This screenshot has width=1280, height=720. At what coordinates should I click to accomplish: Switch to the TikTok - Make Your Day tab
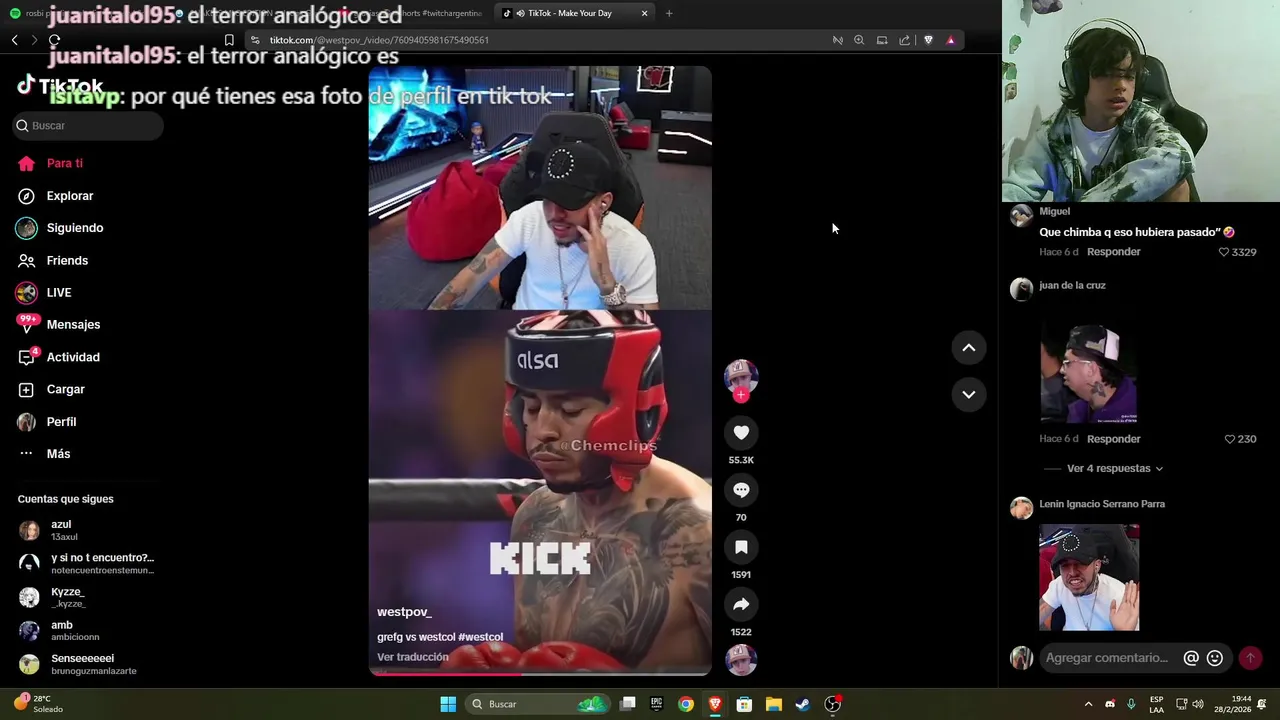[570, 13]
